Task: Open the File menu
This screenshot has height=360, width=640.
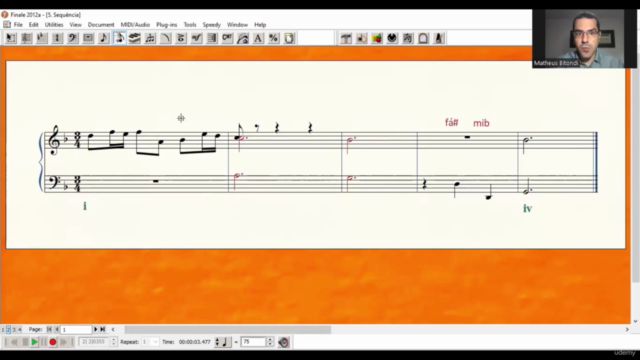Action: pyautogui.click(x=18, y=24)
